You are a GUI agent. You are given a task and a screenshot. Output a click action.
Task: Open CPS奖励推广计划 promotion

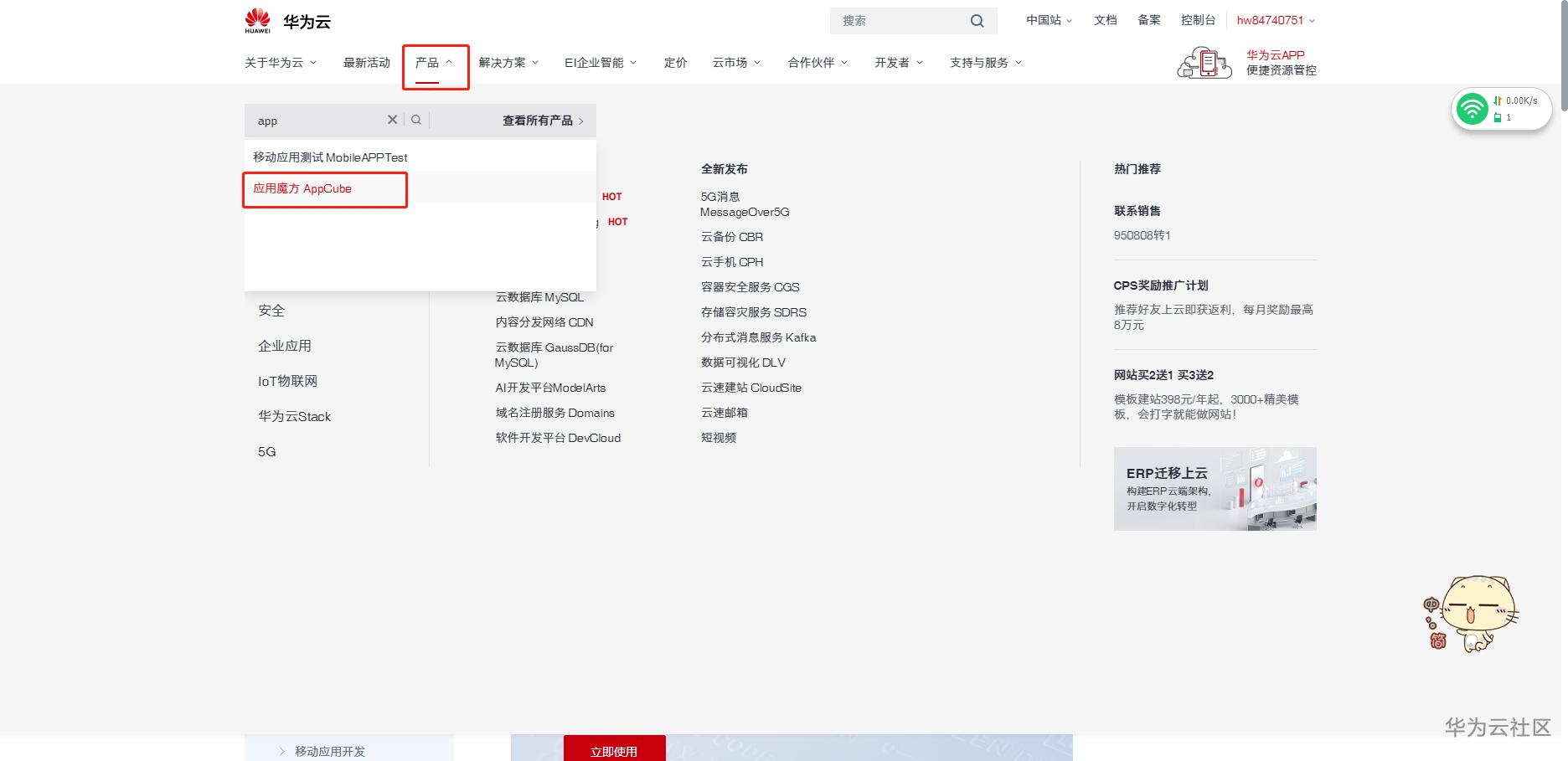pos(1161,285)
